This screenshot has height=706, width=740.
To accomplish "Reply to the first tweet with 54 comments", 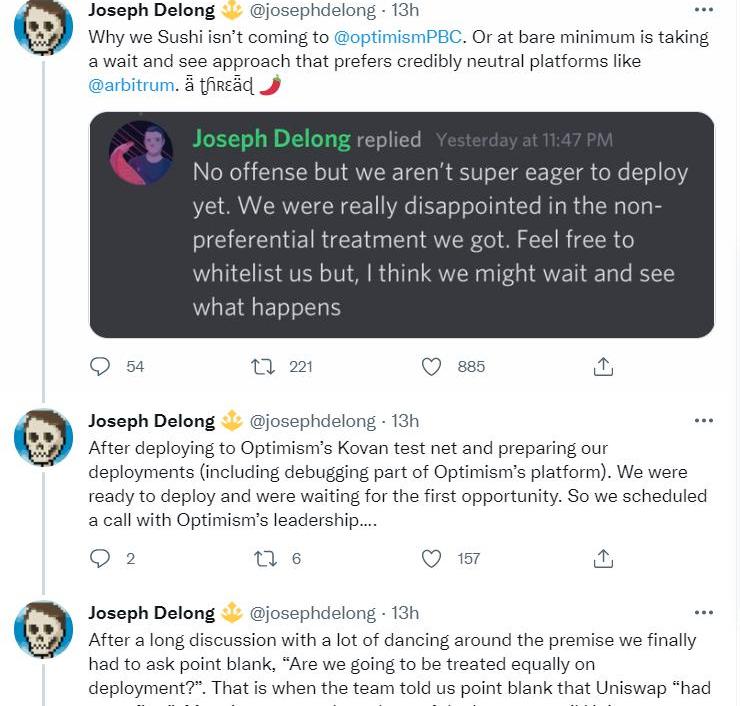I will pyautogui.click(x=100, y=366).
